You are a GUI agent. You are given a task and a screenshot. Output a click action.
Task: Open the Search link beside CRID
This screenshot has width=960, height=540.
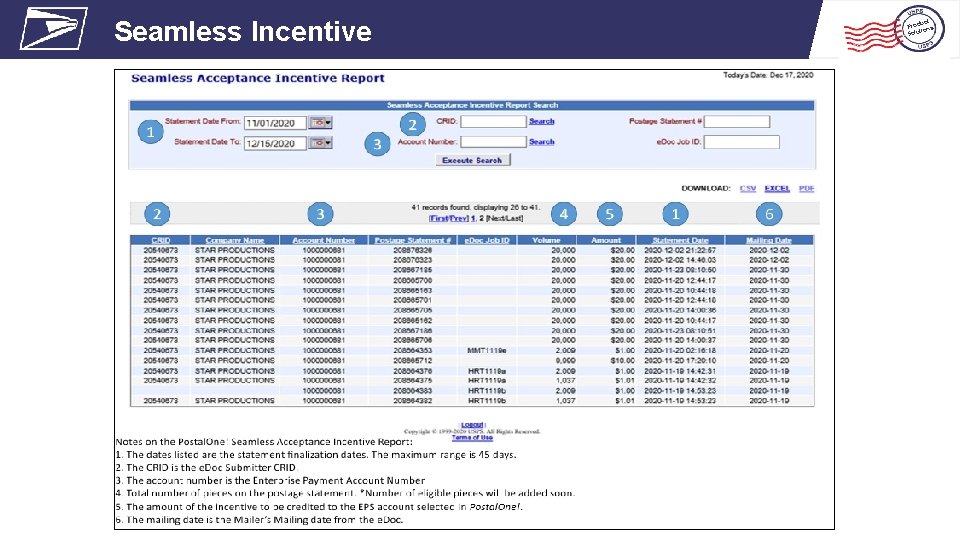click(x=541, y=121)
